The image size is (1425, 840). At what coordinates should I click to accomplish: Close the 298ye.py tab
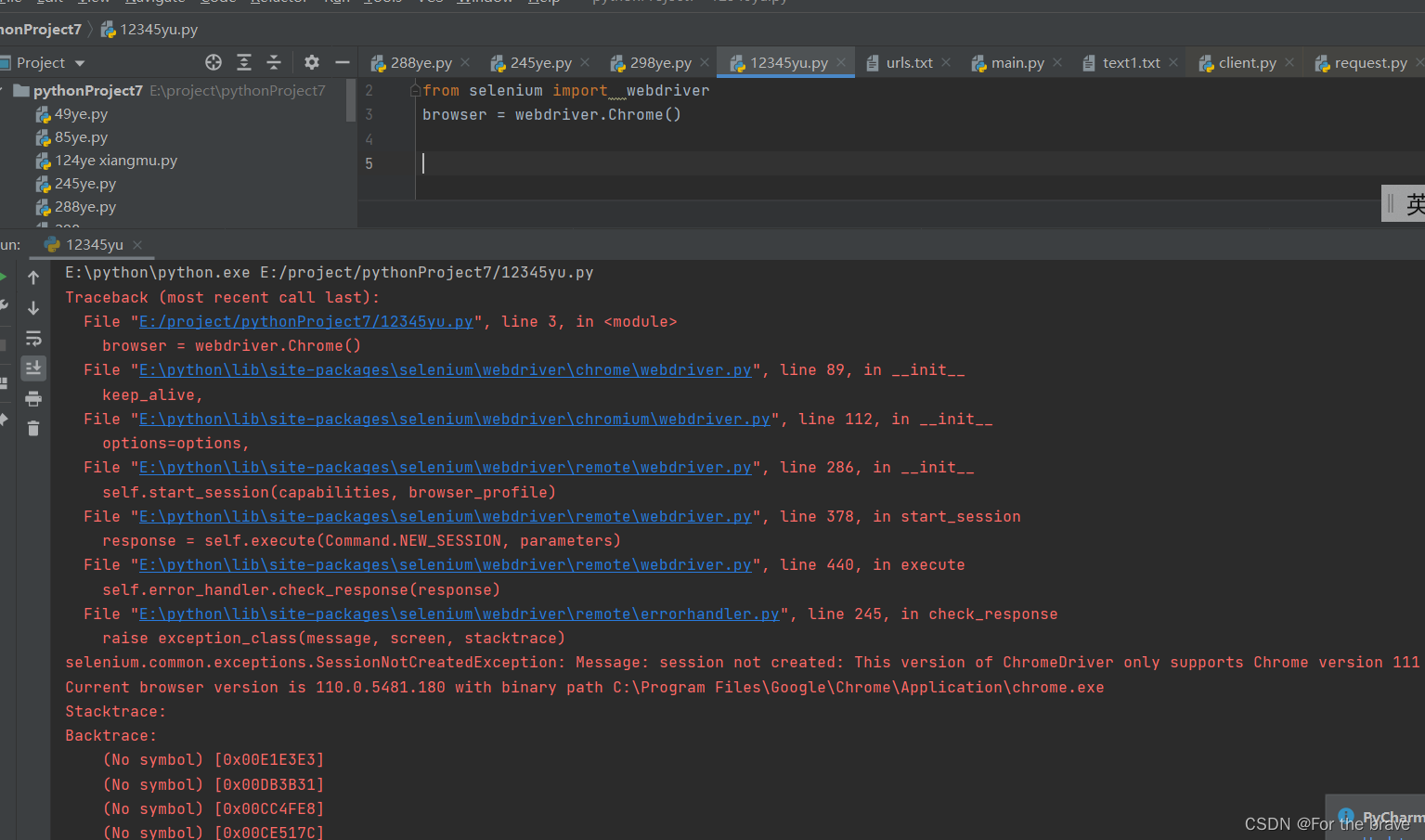coord(705,62)
